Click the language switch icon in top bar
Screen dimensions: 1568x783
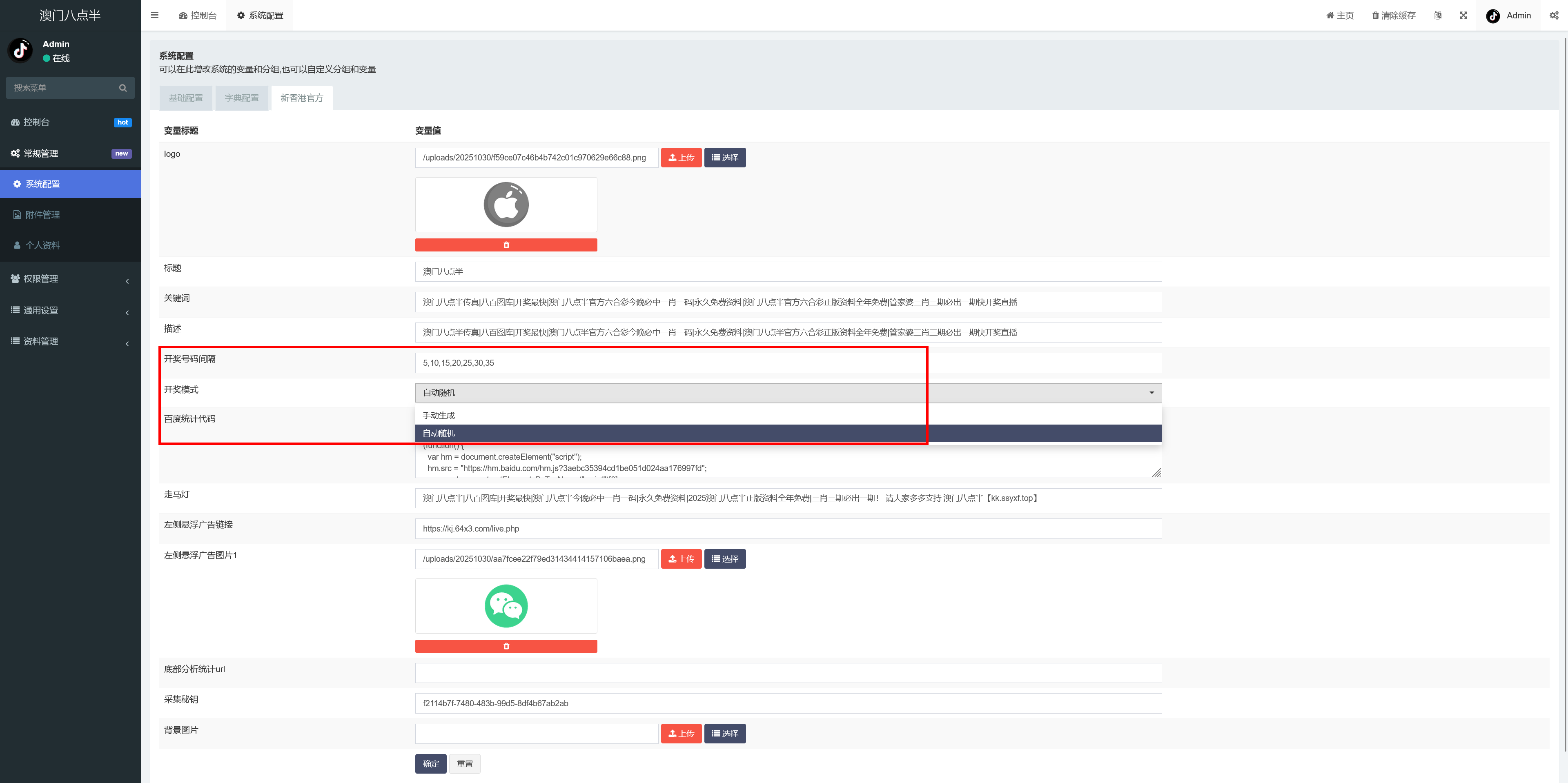1438,15
